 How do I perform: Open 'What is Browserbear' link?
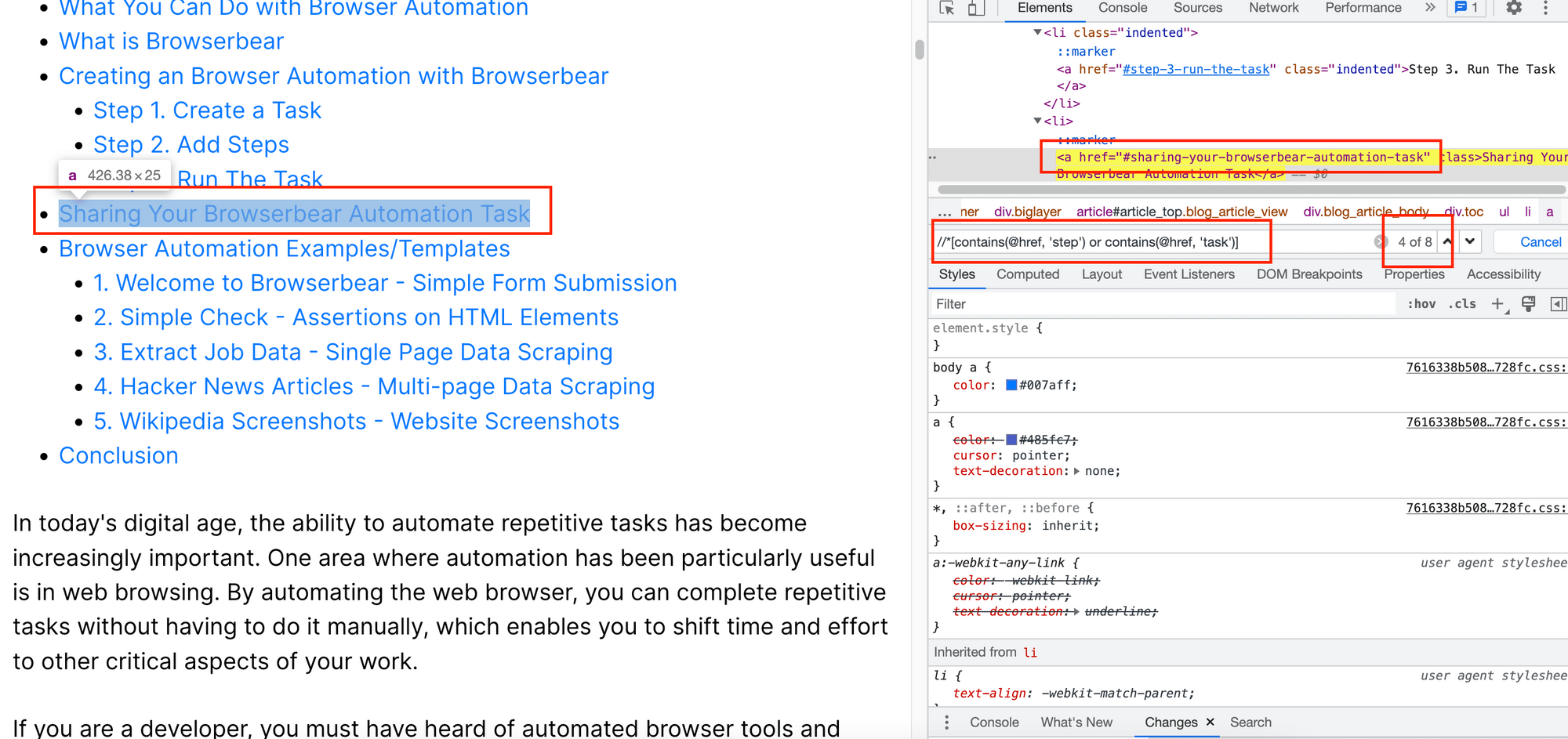point(171,42)
